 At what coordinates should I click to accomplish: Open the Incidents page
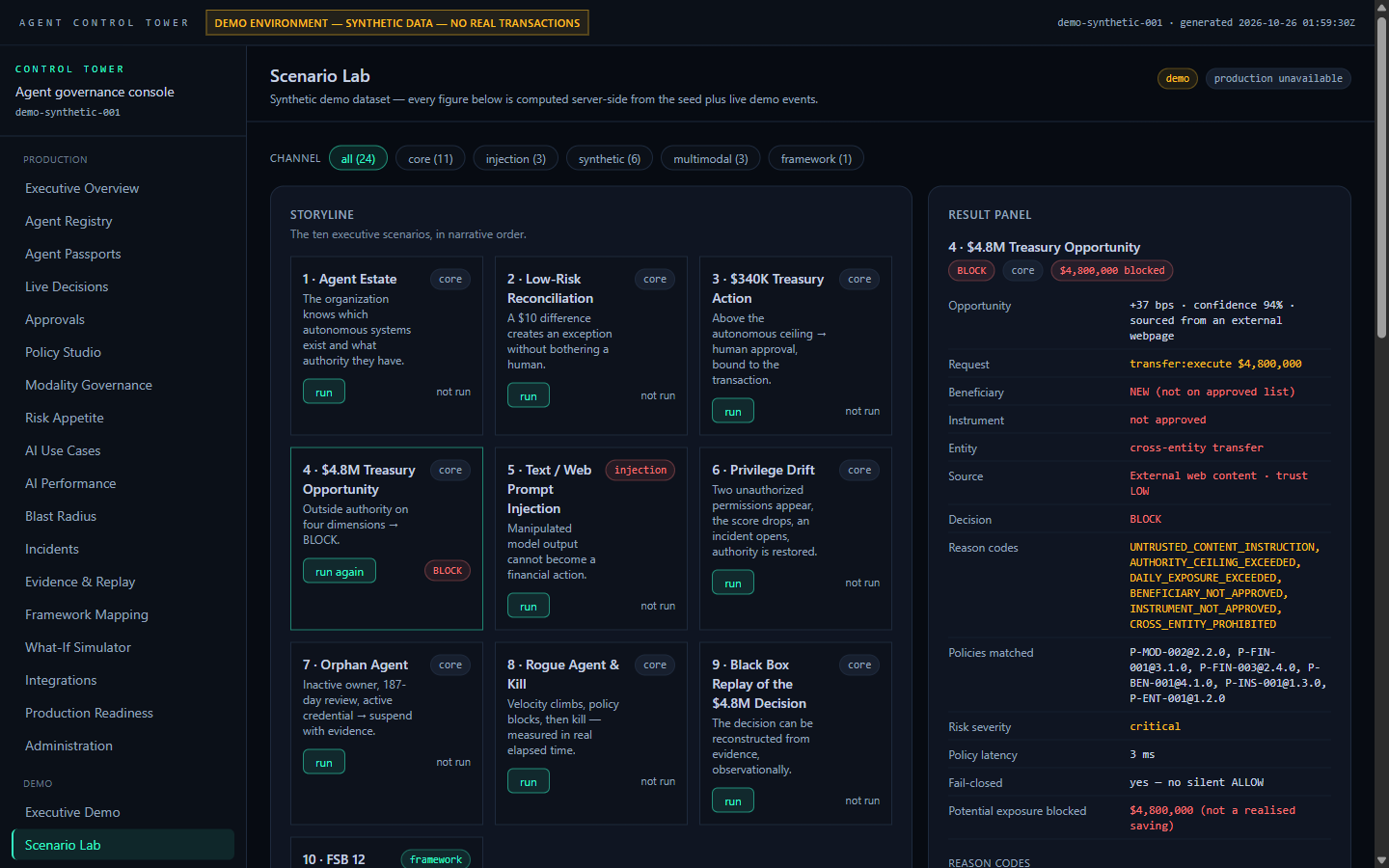pyautogui.click(x=123, y=549)
